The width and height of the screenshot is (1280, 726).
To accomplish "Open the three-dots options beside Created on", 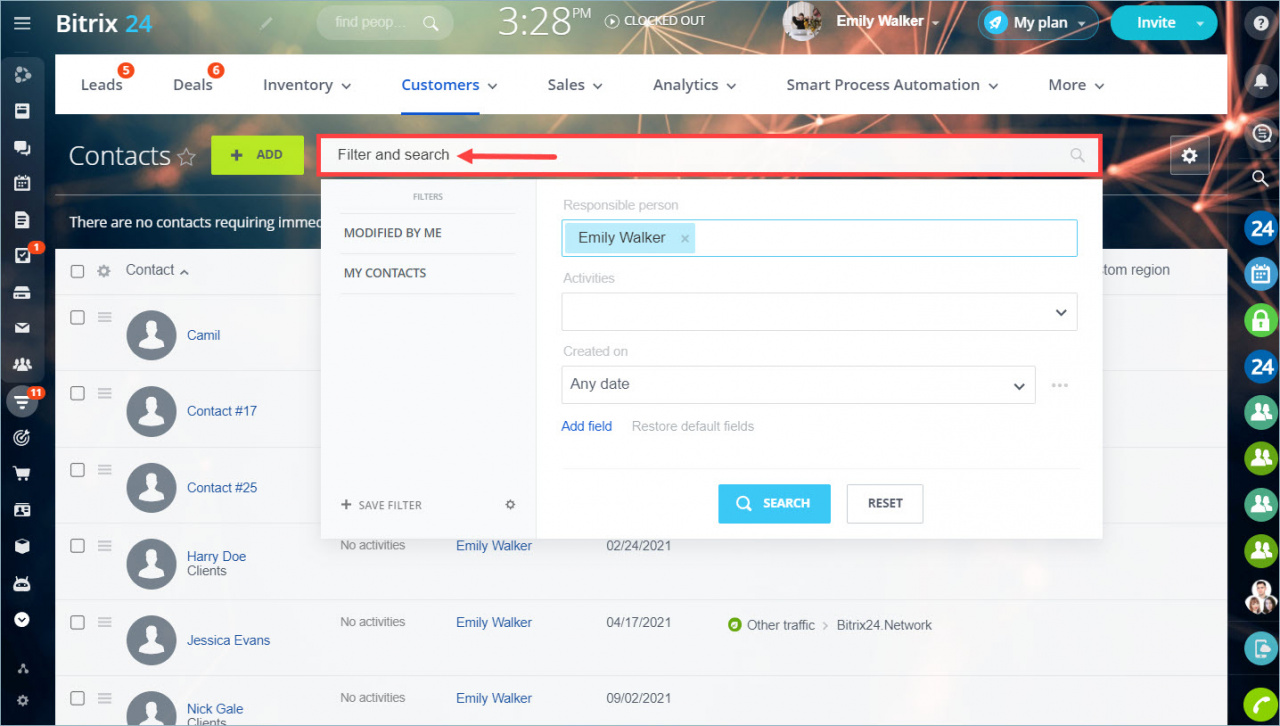I will [x=1060, y=385].
